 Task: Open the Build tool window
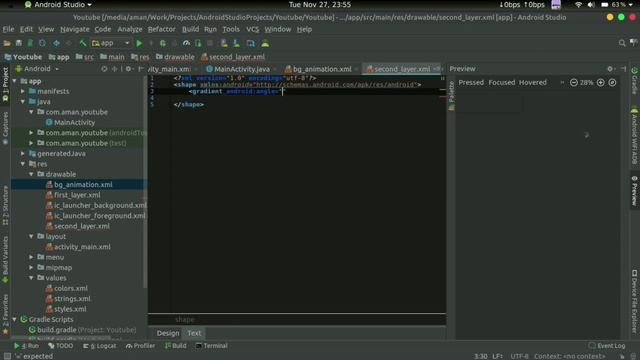tap(176, 346)
